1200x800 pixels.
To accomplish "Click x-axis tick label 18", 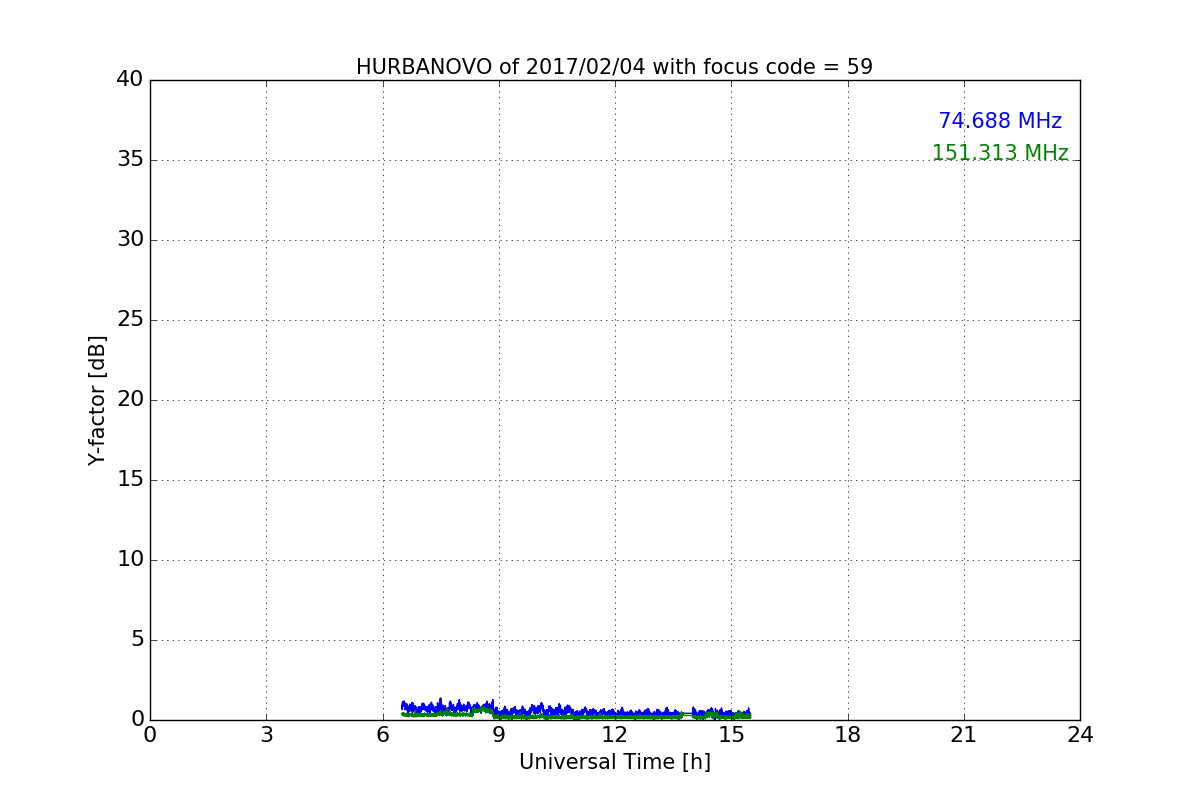I will [x=848, y=735].
